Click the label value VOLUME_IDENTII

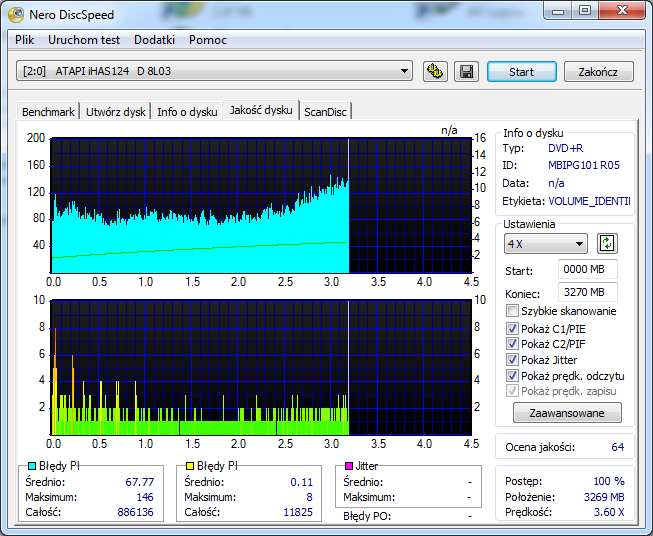pos(589,201)
